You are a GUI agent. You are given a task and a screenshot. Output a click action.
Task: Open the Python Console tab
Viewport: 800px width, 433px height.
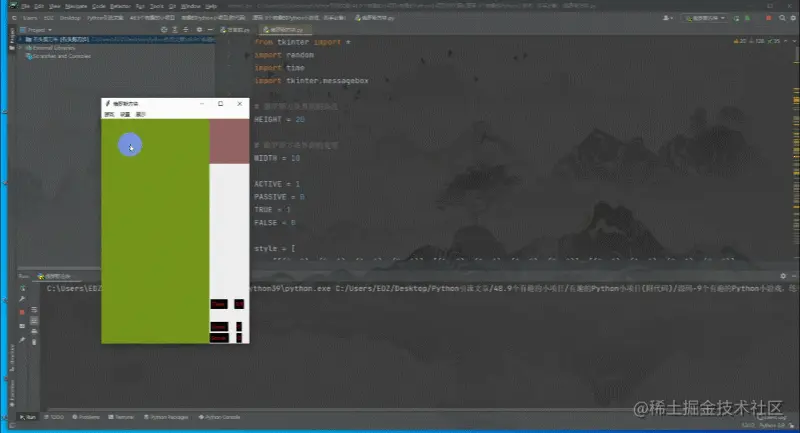(219, 417)
